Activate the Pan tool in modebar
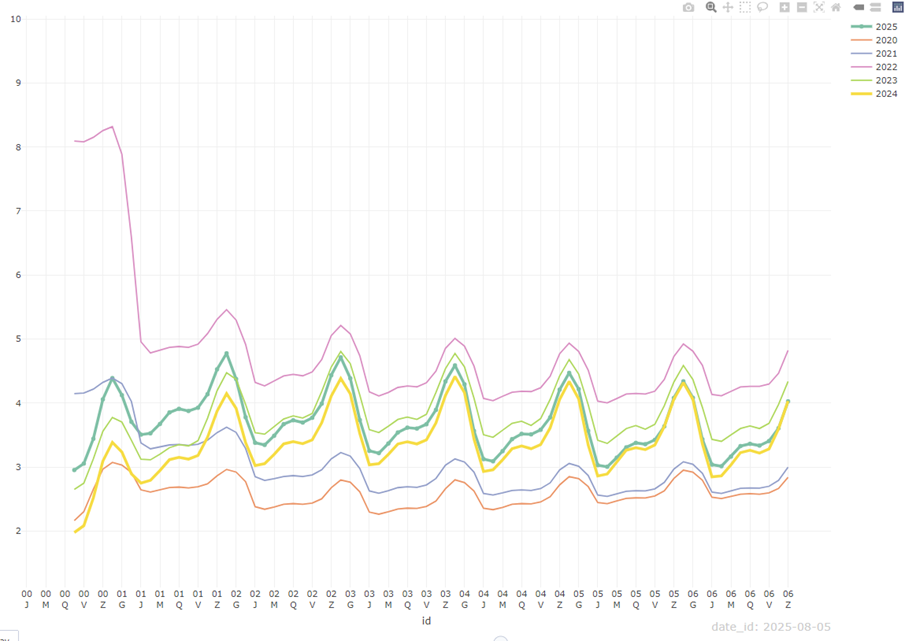905x641 pixels. click(x=728, y=7)
